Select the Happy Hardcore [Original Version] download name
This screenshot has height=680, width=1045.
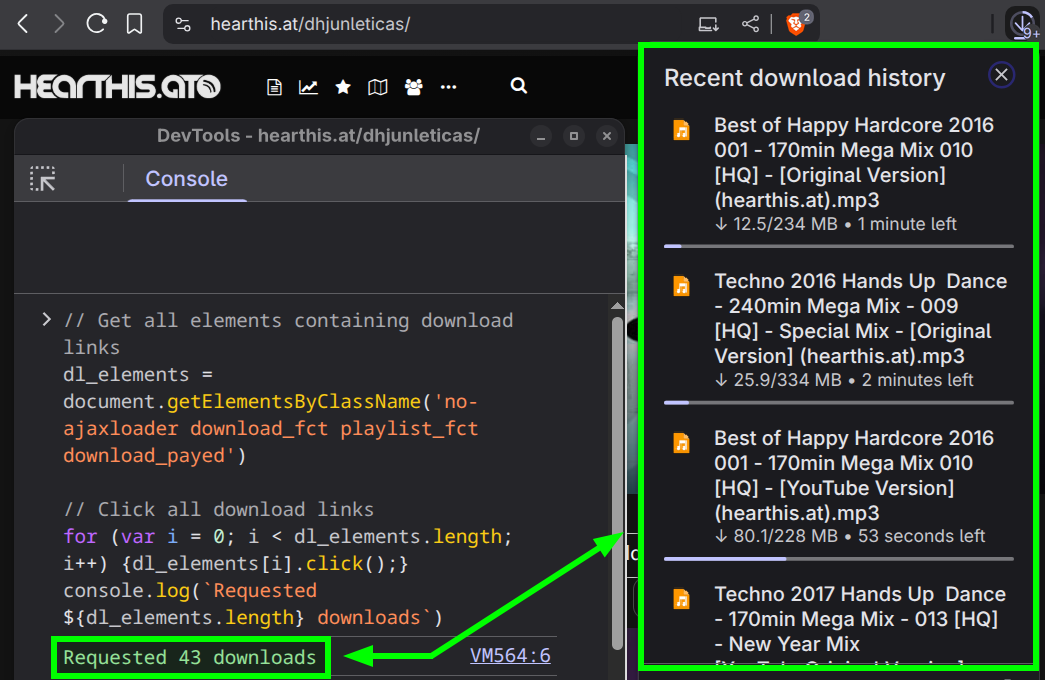pos(854,163)
